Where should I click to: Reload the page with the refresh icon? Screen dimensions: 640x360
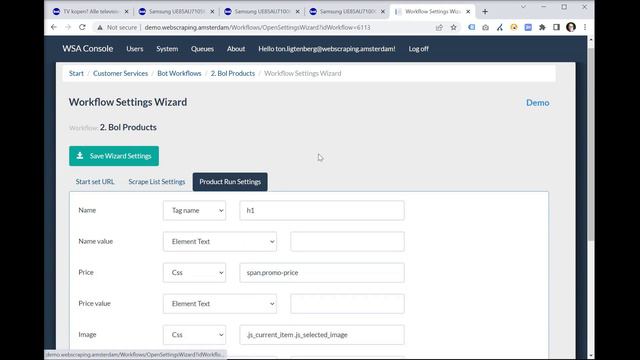point(82,27)
